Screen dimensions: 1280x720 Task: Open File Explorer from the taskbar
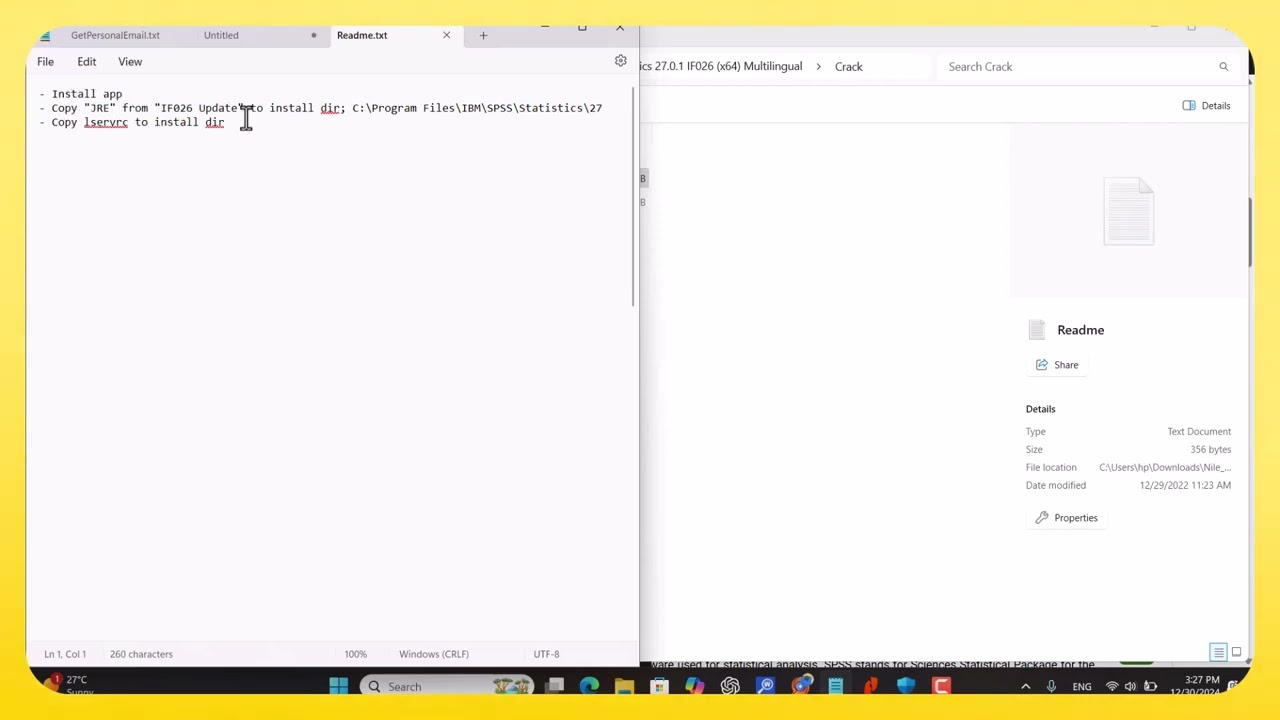point(624,686)
